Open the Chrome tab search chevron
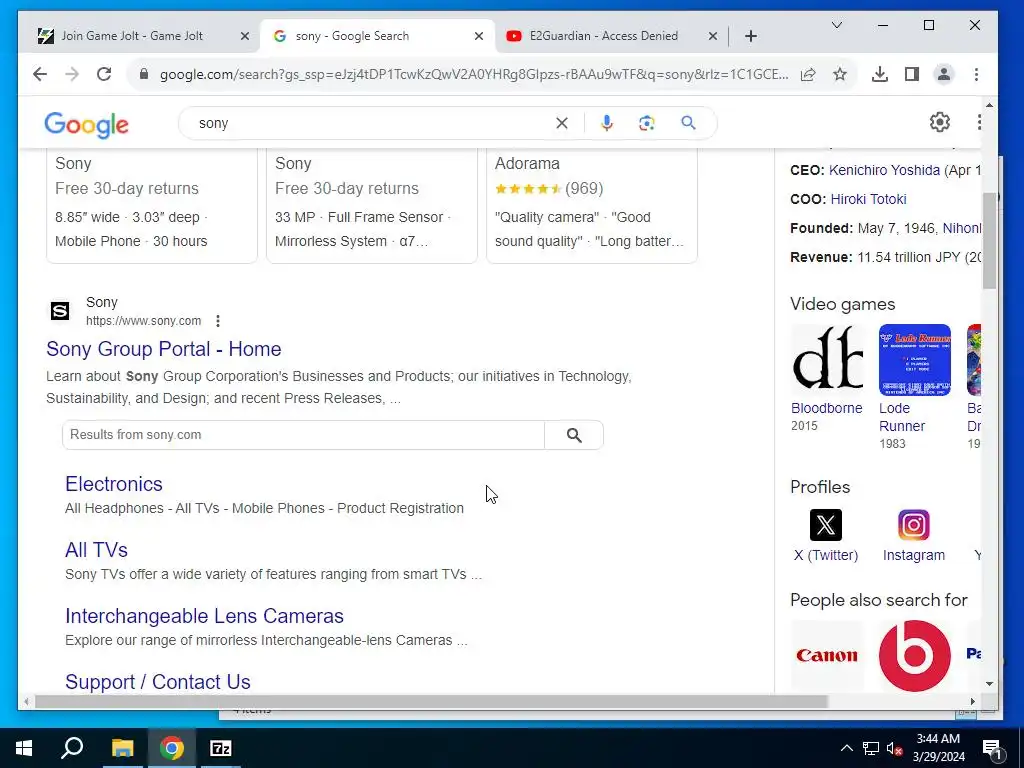Screen dimensions: 1024x768 (x=837, y=25)
